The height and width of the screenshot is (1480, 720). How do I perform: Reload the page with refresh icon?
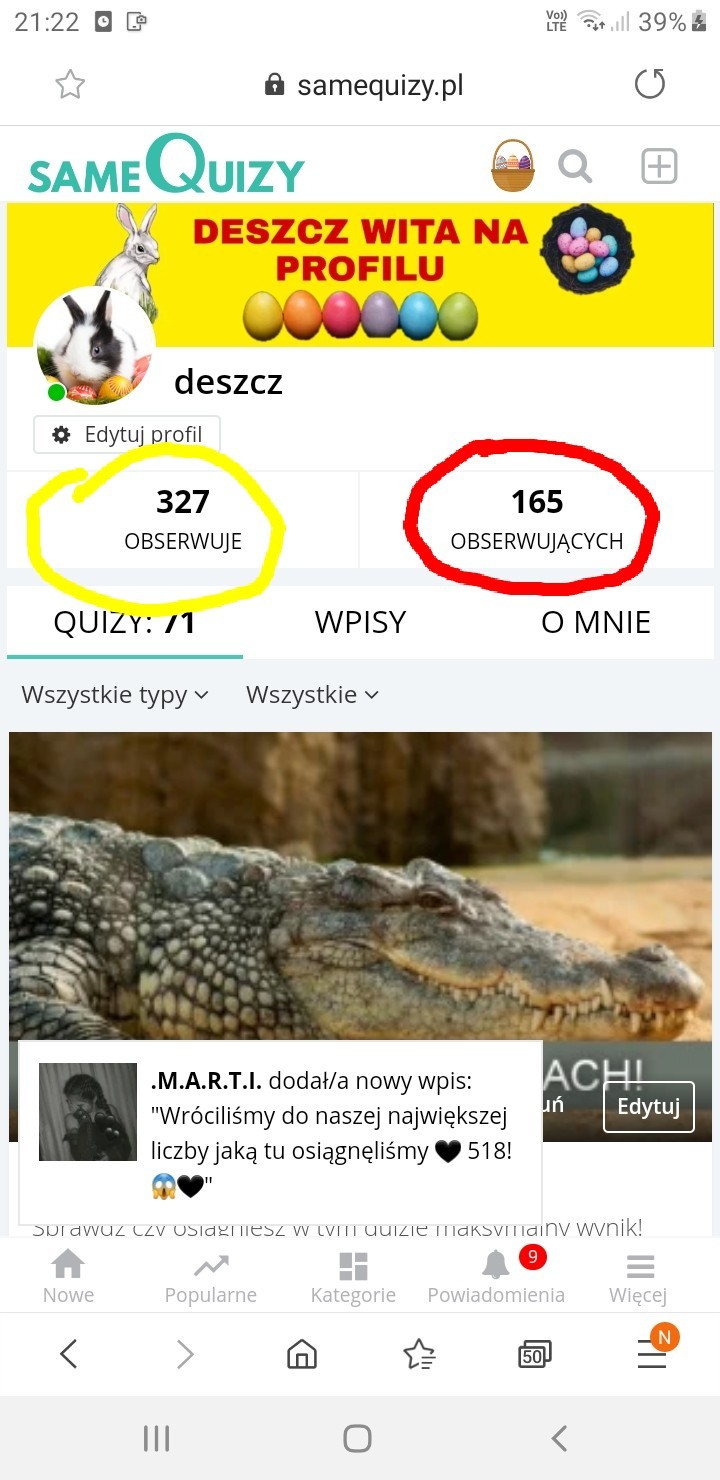(x=650, y=85)
